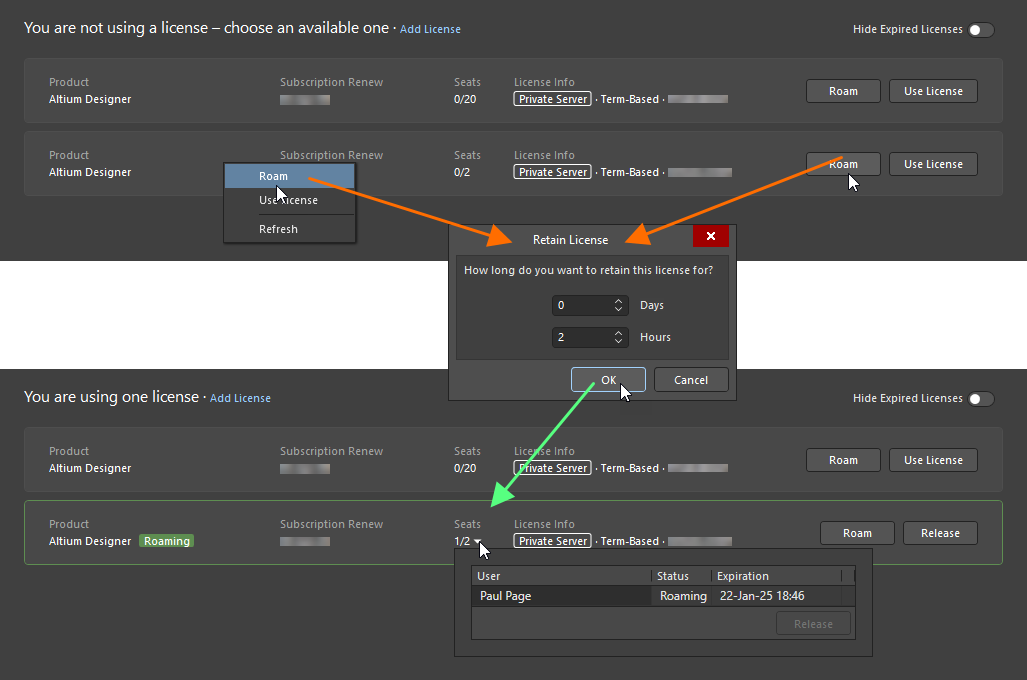Choose Refresh from the context menu
This screenshot has height=680, width=1027.
[289, 229]
